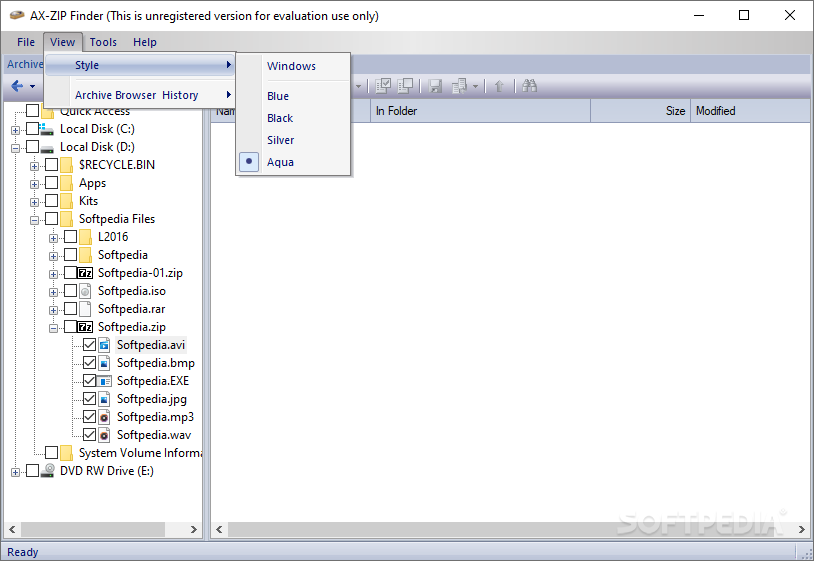Click the 7z icon of Softpedia-01.zip
Screen dimensions: 814x561
click(x=85, y=273)
